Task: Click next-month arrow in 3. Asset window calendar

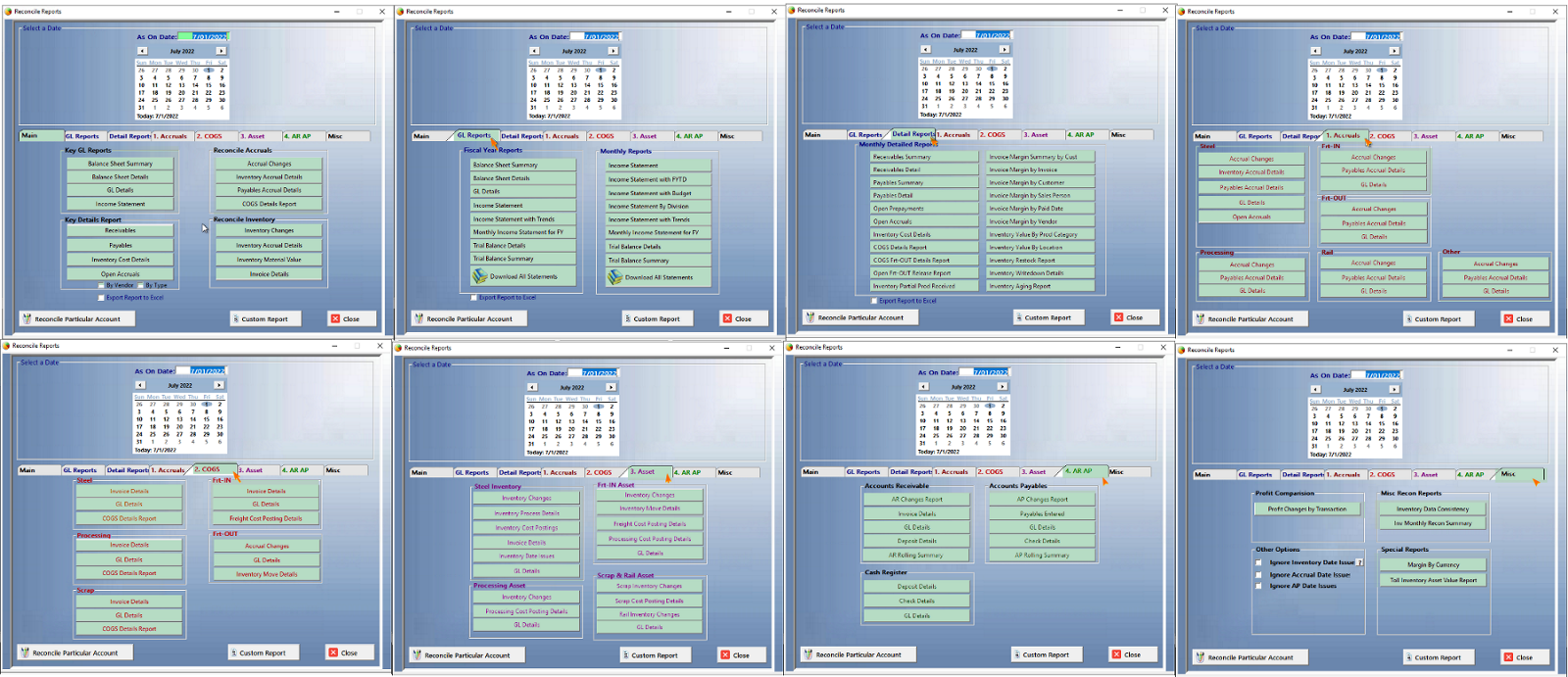Action: pyautogui.click(x=612, y=387)
